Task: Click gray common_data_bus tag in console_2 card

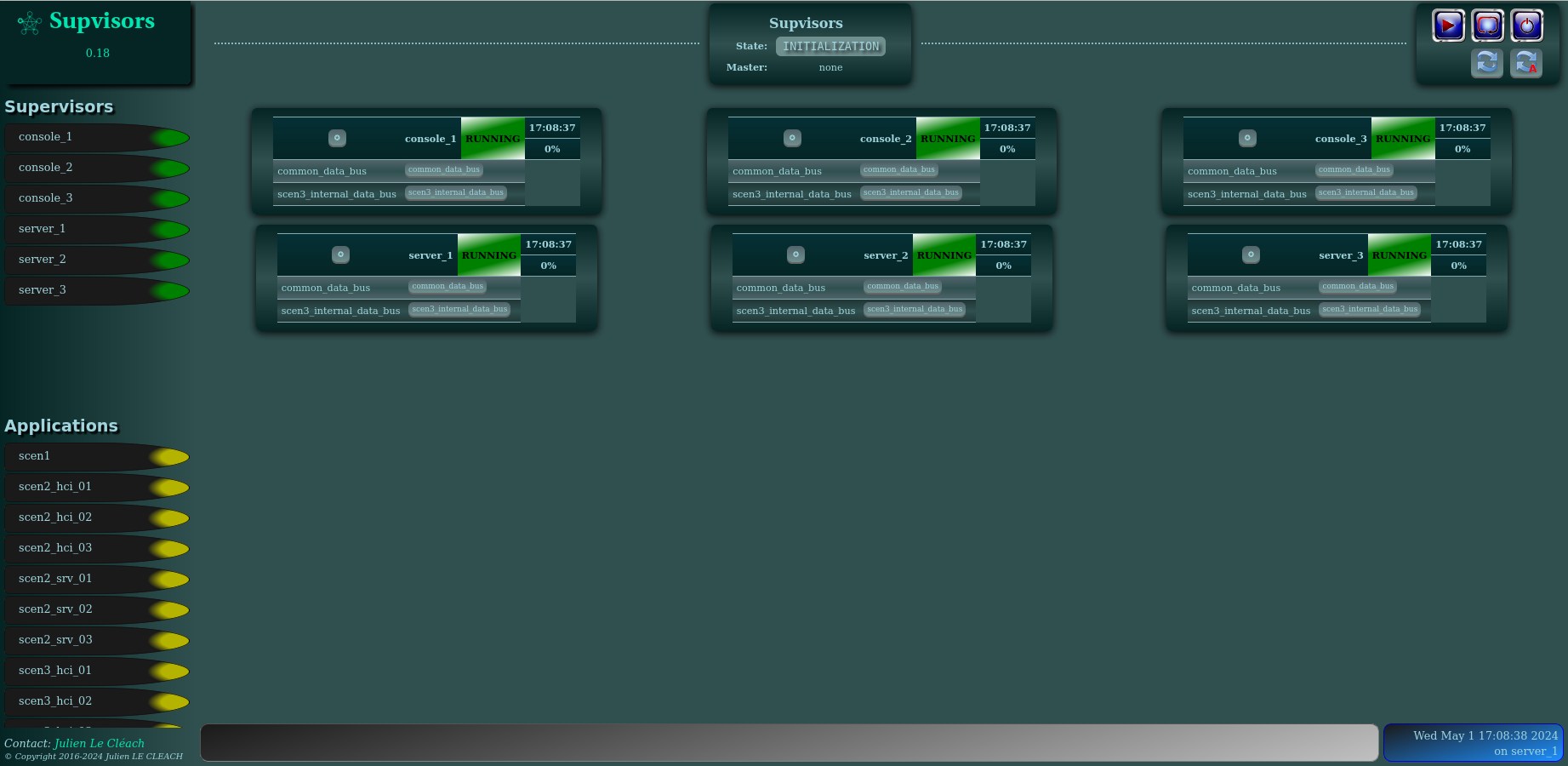Action: click(x=899, y=169)
